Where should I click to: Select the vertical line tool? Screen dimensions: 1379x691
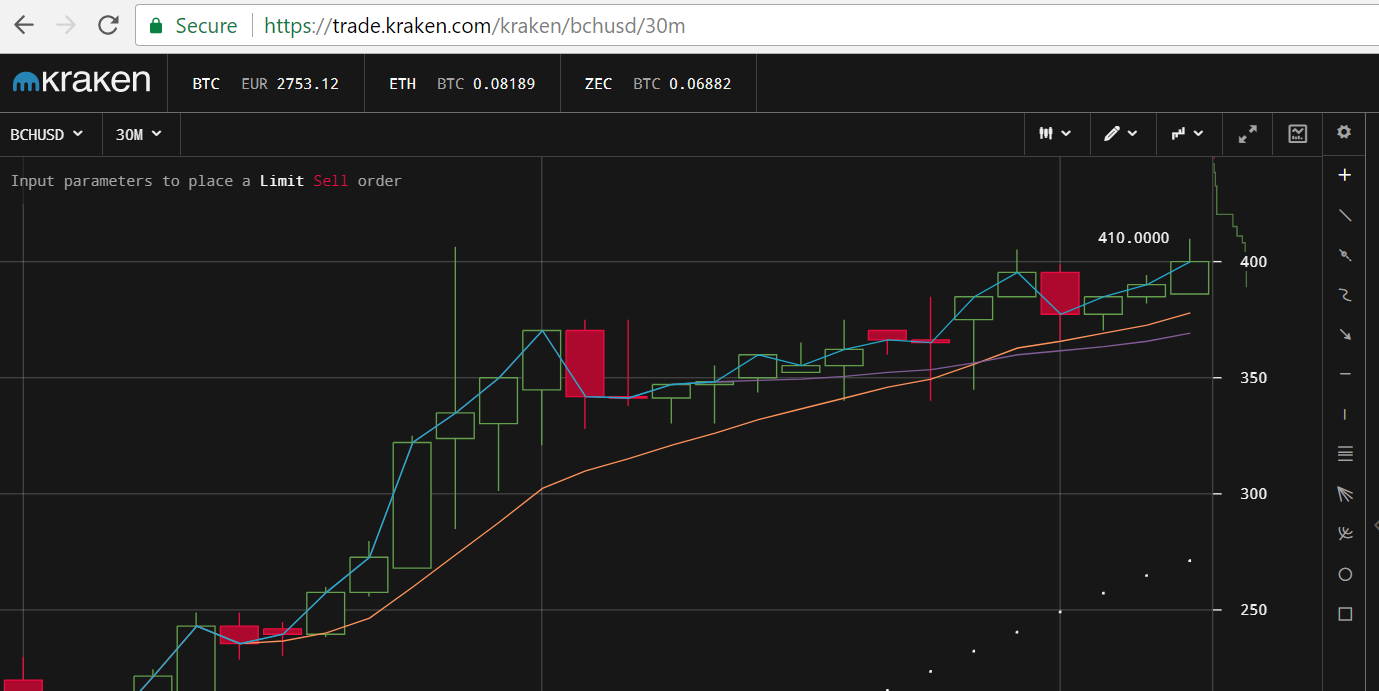pos(1345,414)
